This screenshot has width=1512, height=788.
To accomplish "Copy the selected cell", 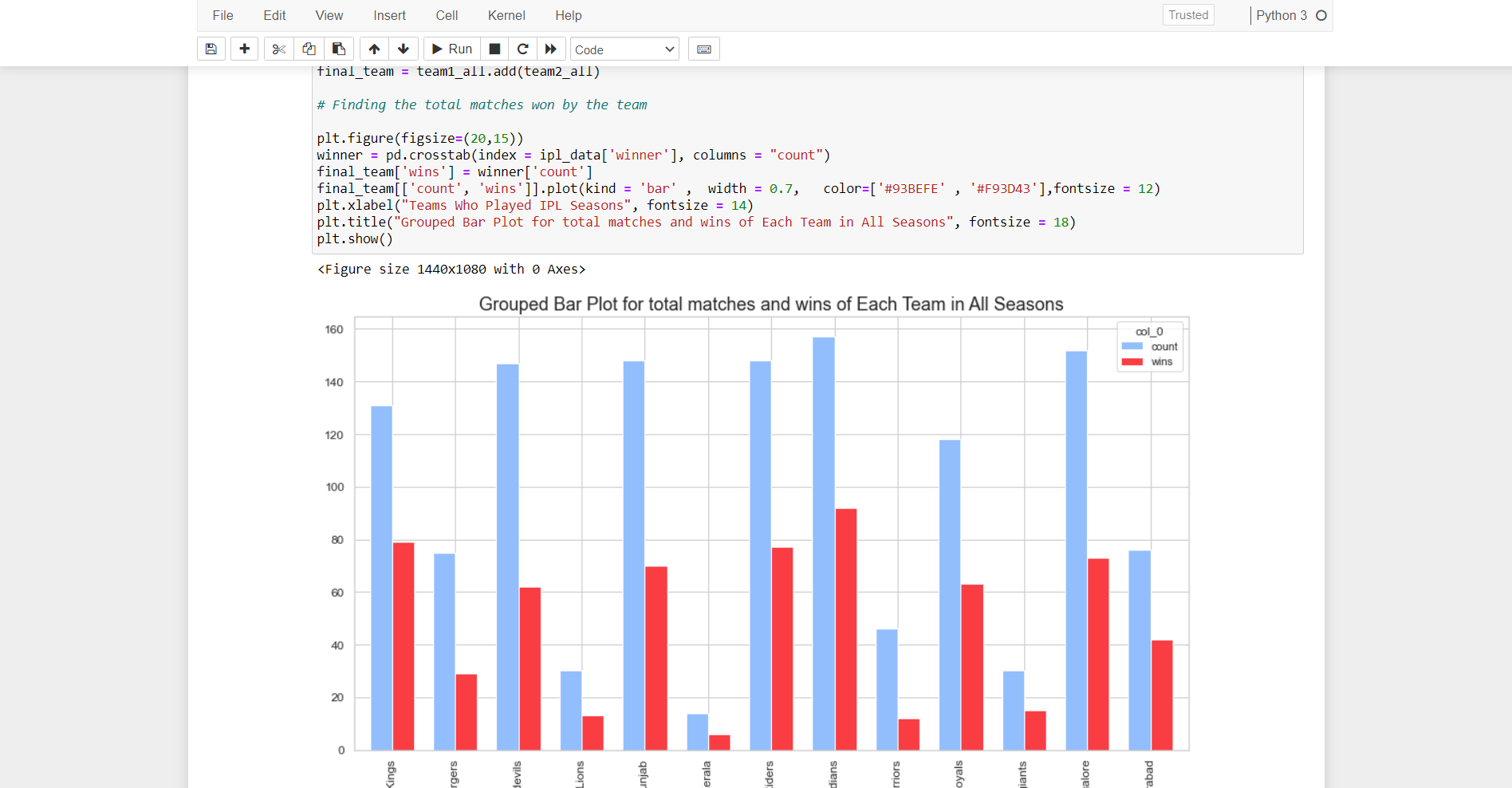I will [x=309, y=49].
